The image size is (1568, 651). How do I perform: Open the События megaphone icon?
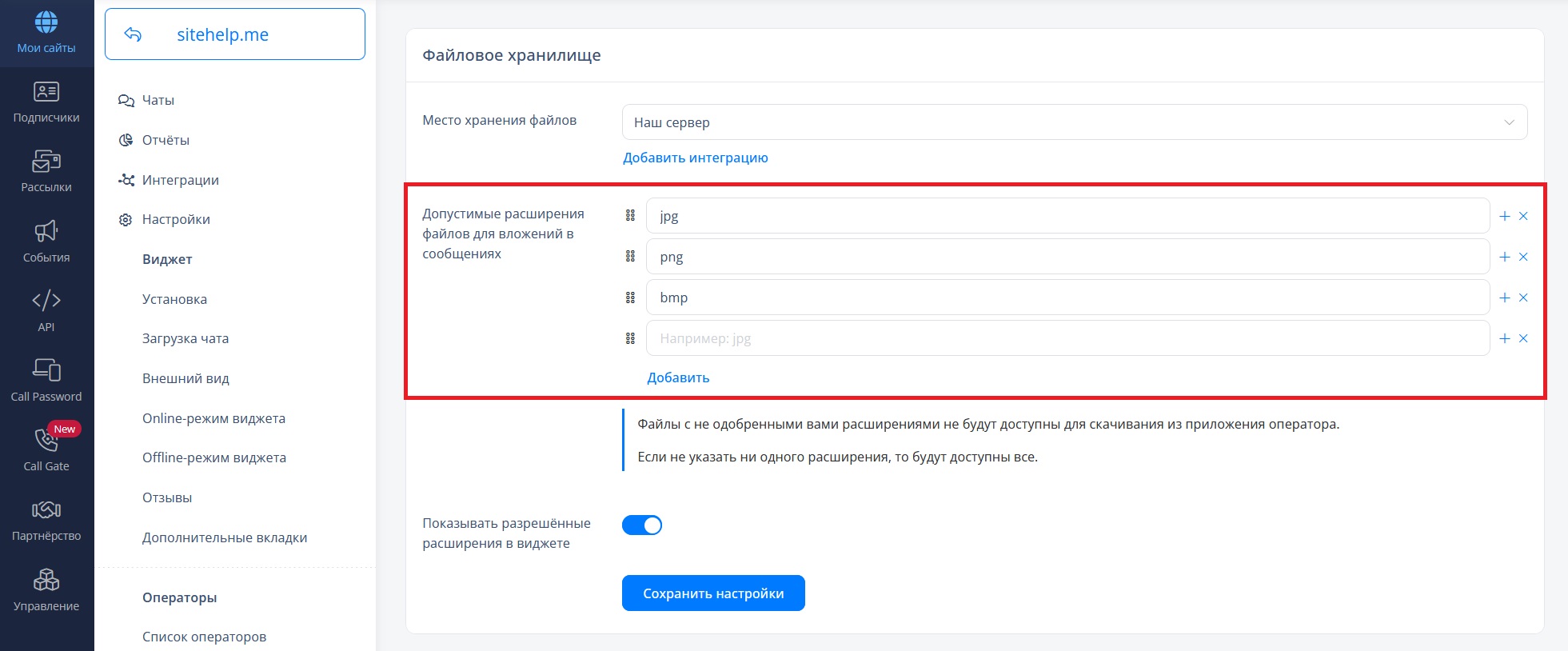tap(46, 231)
